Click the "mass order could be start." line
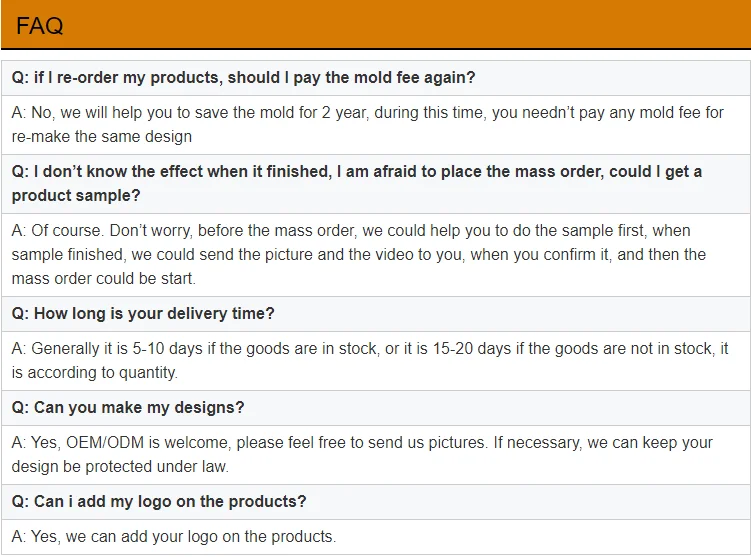751x557 pixels. click(x=103, y=278)
